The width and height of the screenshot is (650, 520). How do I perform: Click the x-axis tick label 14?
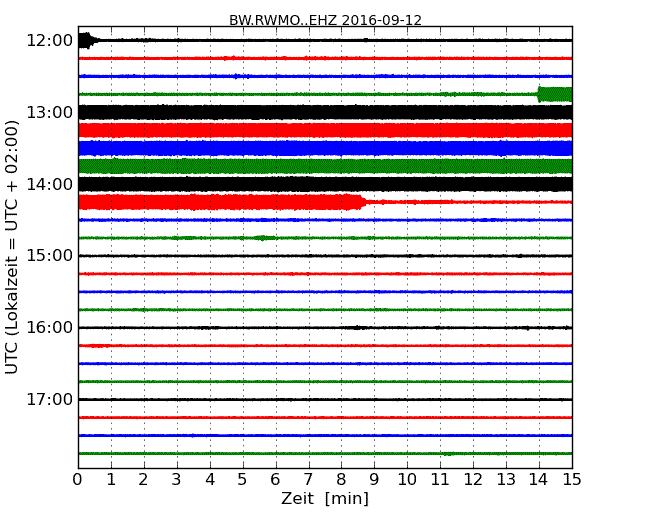point(539,479)
